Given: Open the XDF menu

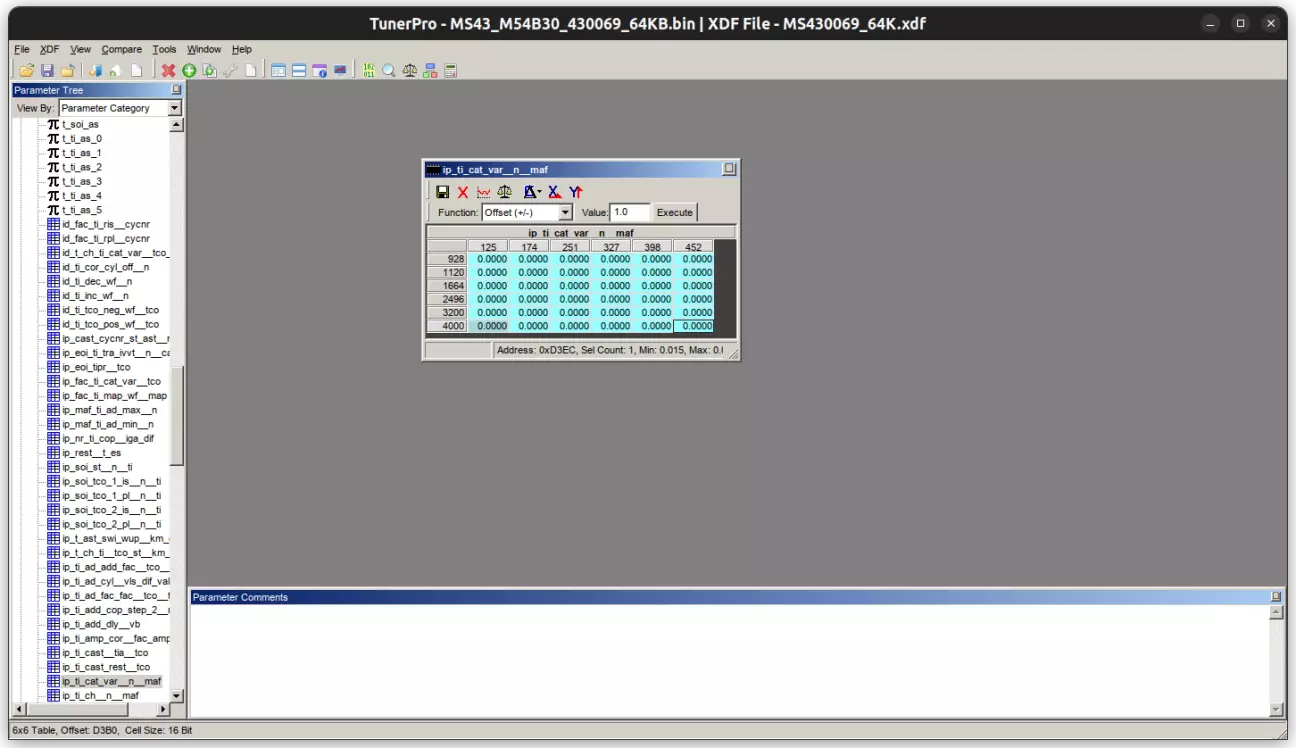Looking at the screenshot, I should click(49, 49).
